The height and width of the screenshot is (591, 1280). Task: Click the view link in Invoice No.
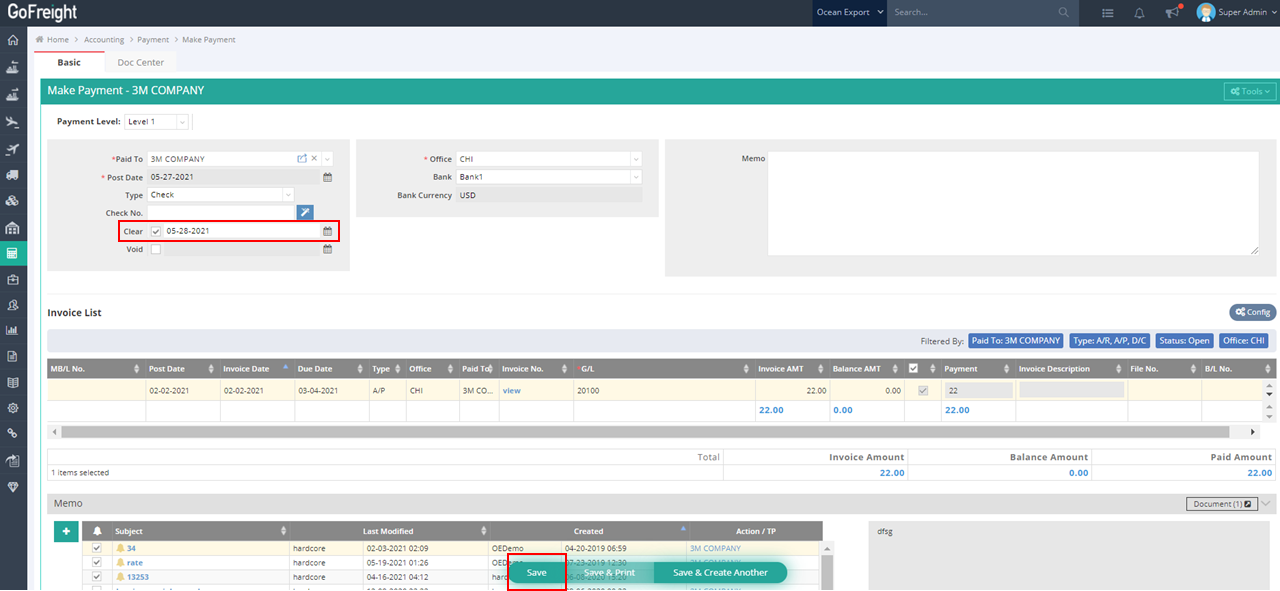tap(511, 391)
